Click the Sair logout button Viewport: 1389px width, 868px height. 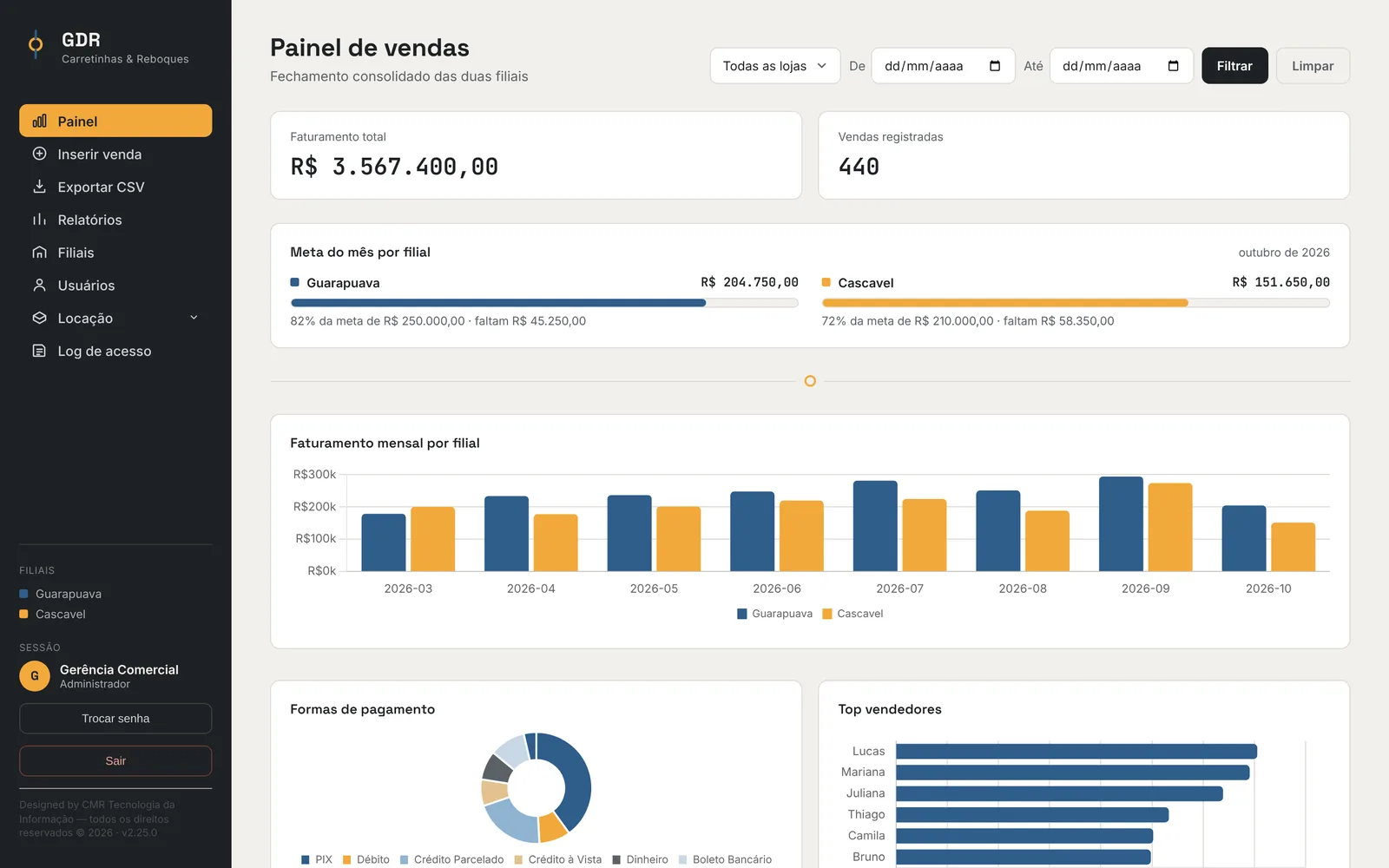[115, 761]
